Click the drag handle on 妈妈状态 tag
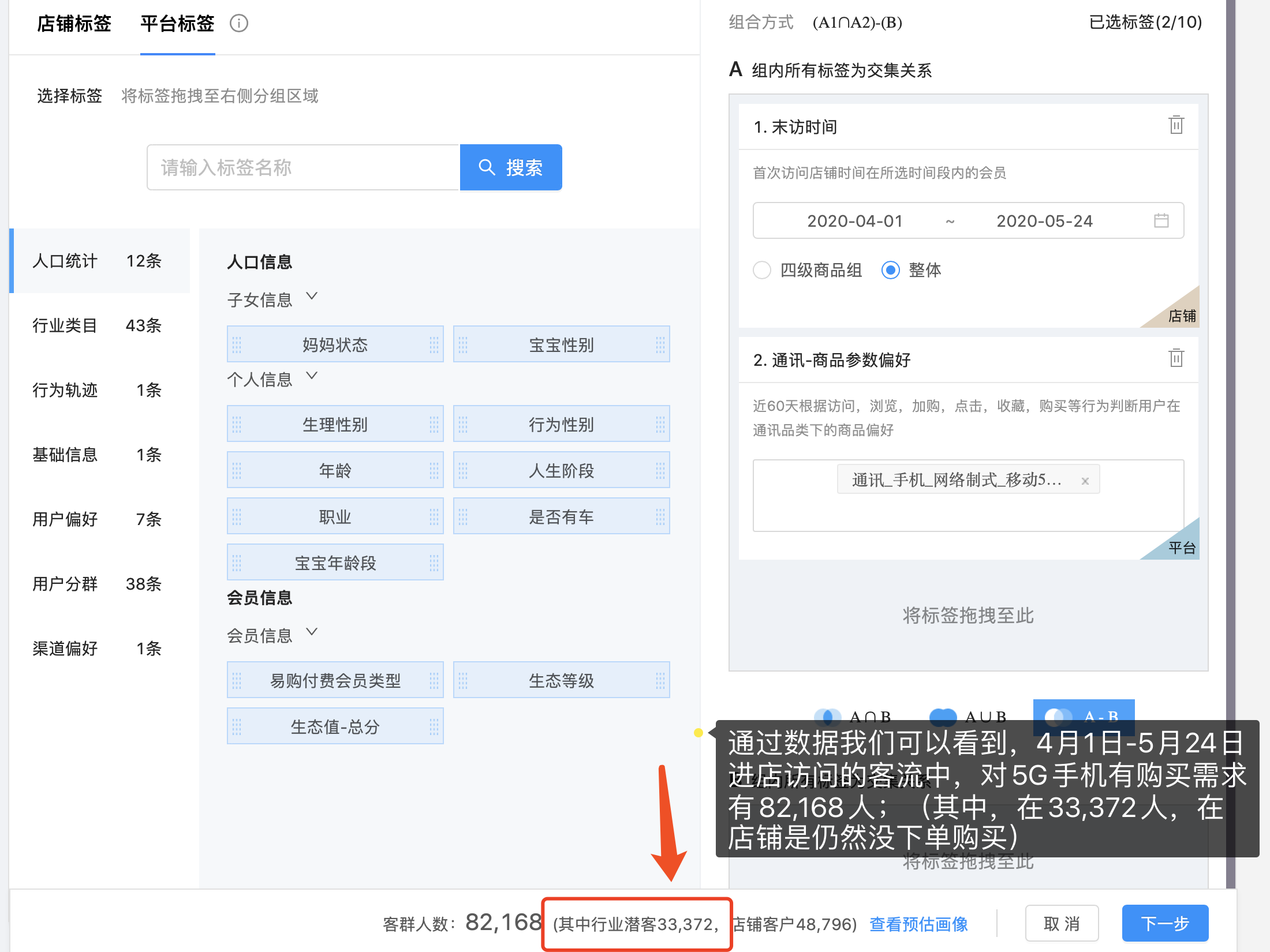Screen dimensions: 1270x952 coord(237,345)
